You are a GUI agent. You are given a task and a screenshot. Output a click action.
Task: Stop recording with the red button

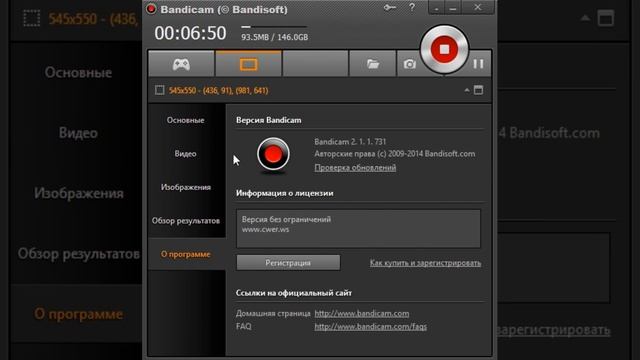[444, 49]
